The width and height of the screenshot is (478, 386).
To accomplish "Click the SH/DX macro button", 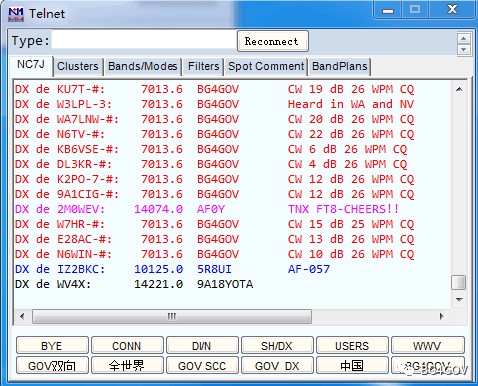I will point(277,346).
